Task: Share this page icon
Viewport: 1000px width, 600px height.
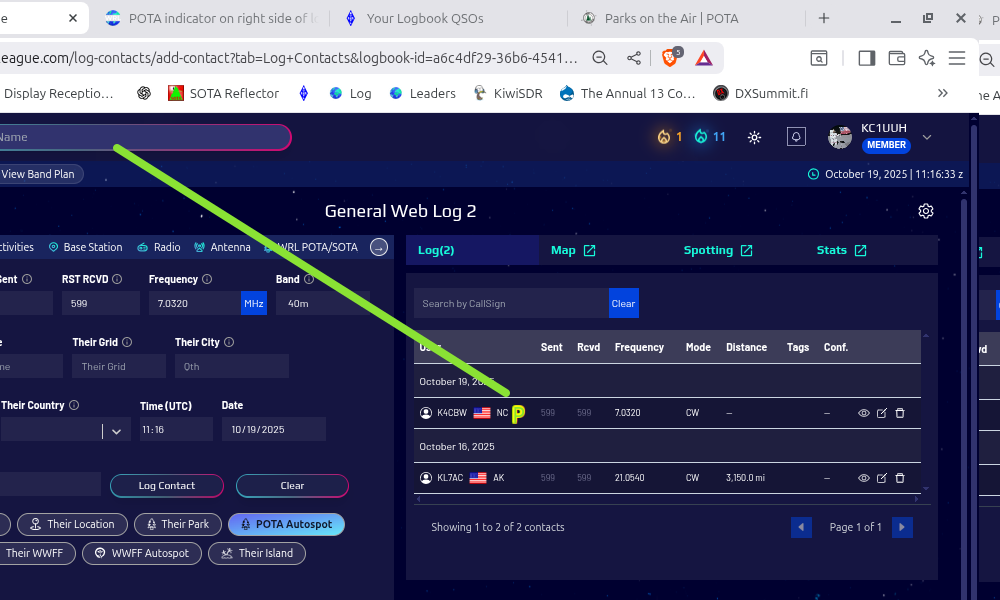Action: point(633,58)
